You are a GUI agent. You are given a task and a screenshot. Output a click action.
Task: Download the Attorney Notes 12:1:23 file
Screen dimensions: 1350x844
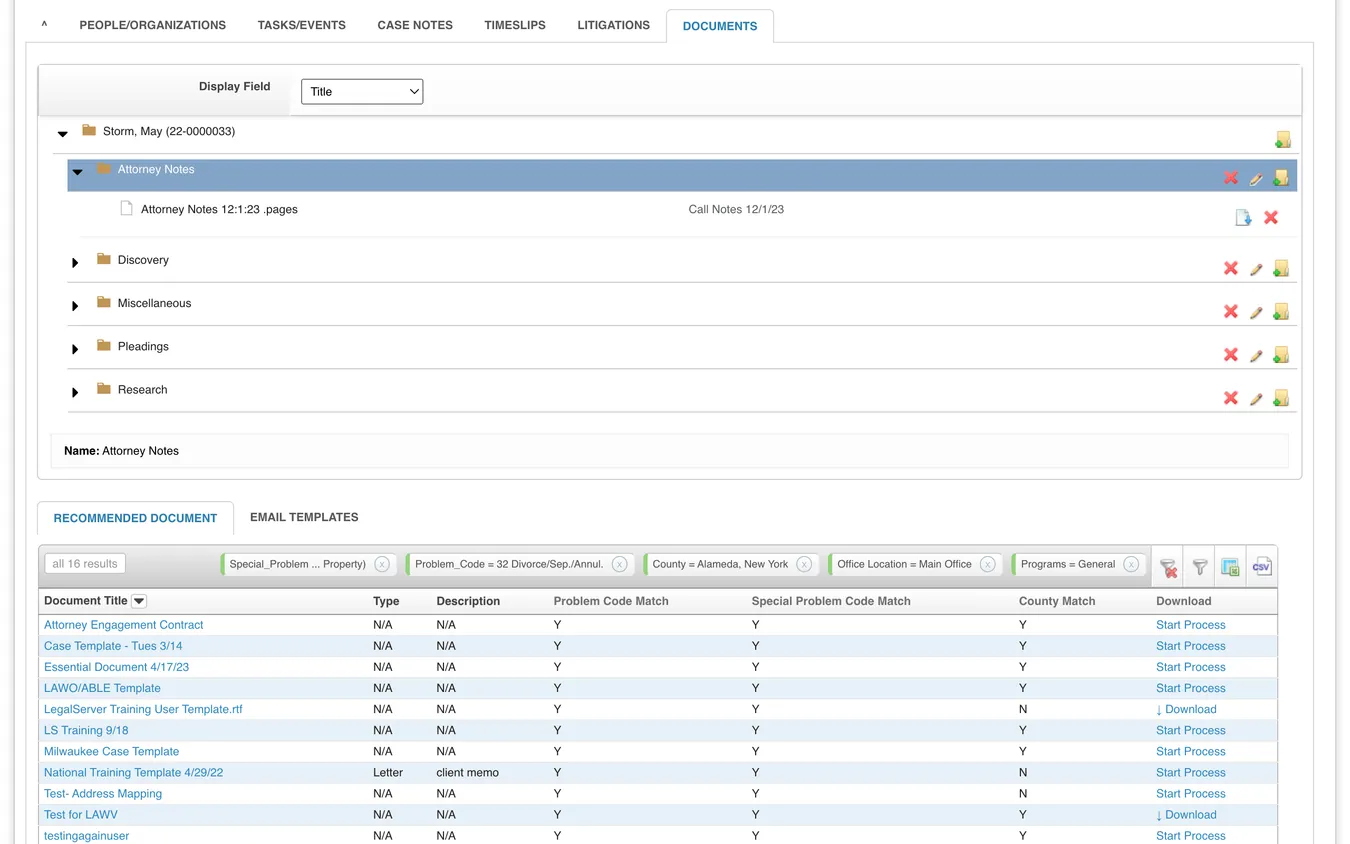1243,217
